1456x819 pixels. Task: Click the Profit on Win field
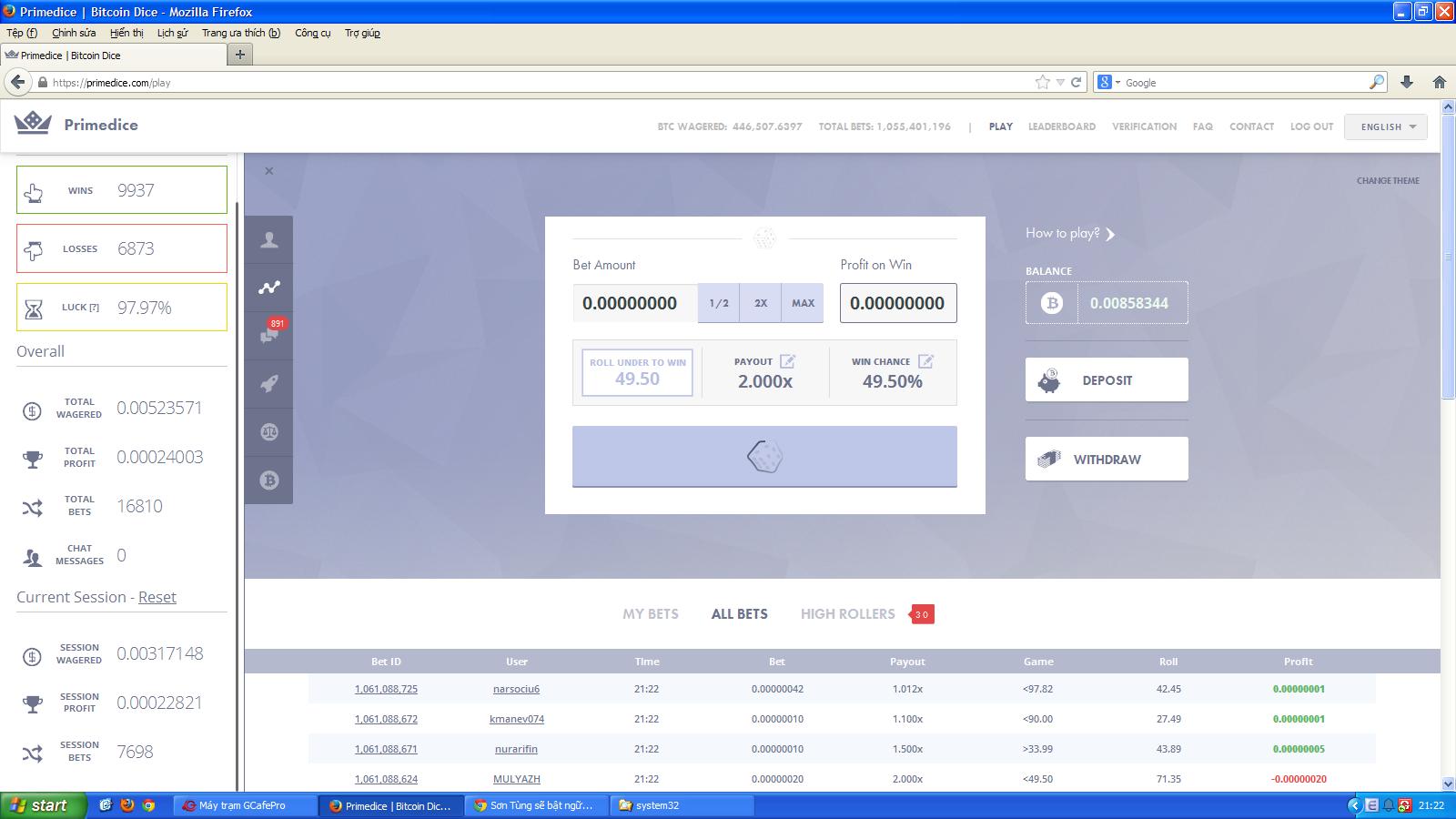898,303
